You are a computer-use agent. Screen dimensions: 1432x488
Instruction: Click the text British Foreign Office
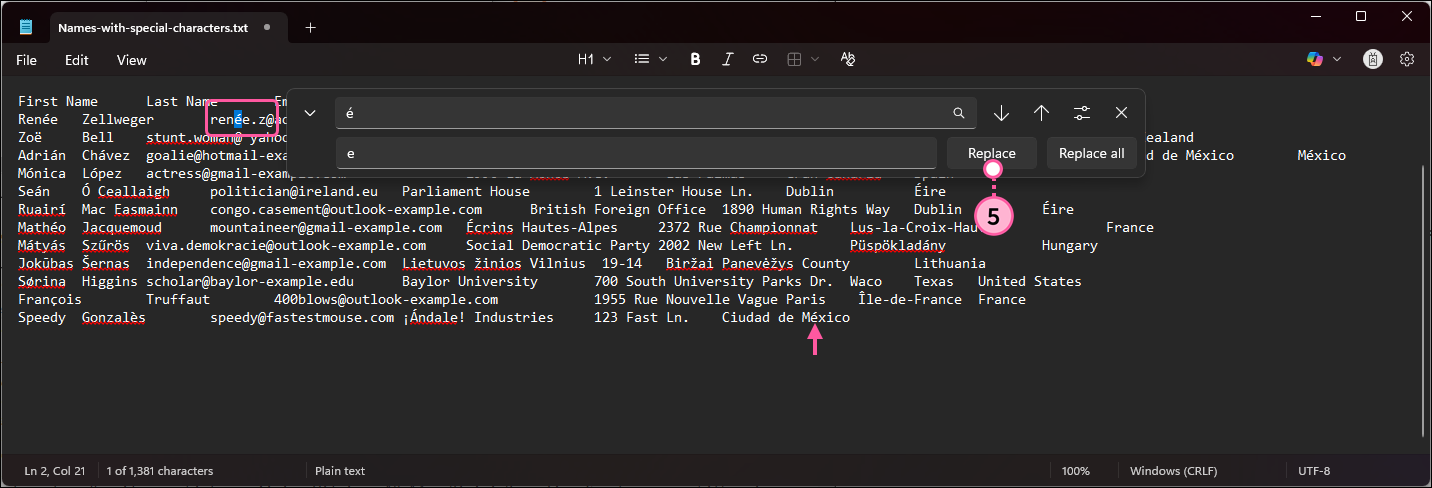(618, 209)
